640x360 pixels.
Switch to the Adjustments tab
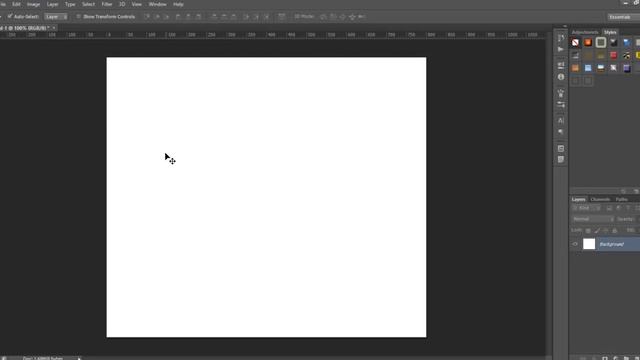(x=585, y=32)
